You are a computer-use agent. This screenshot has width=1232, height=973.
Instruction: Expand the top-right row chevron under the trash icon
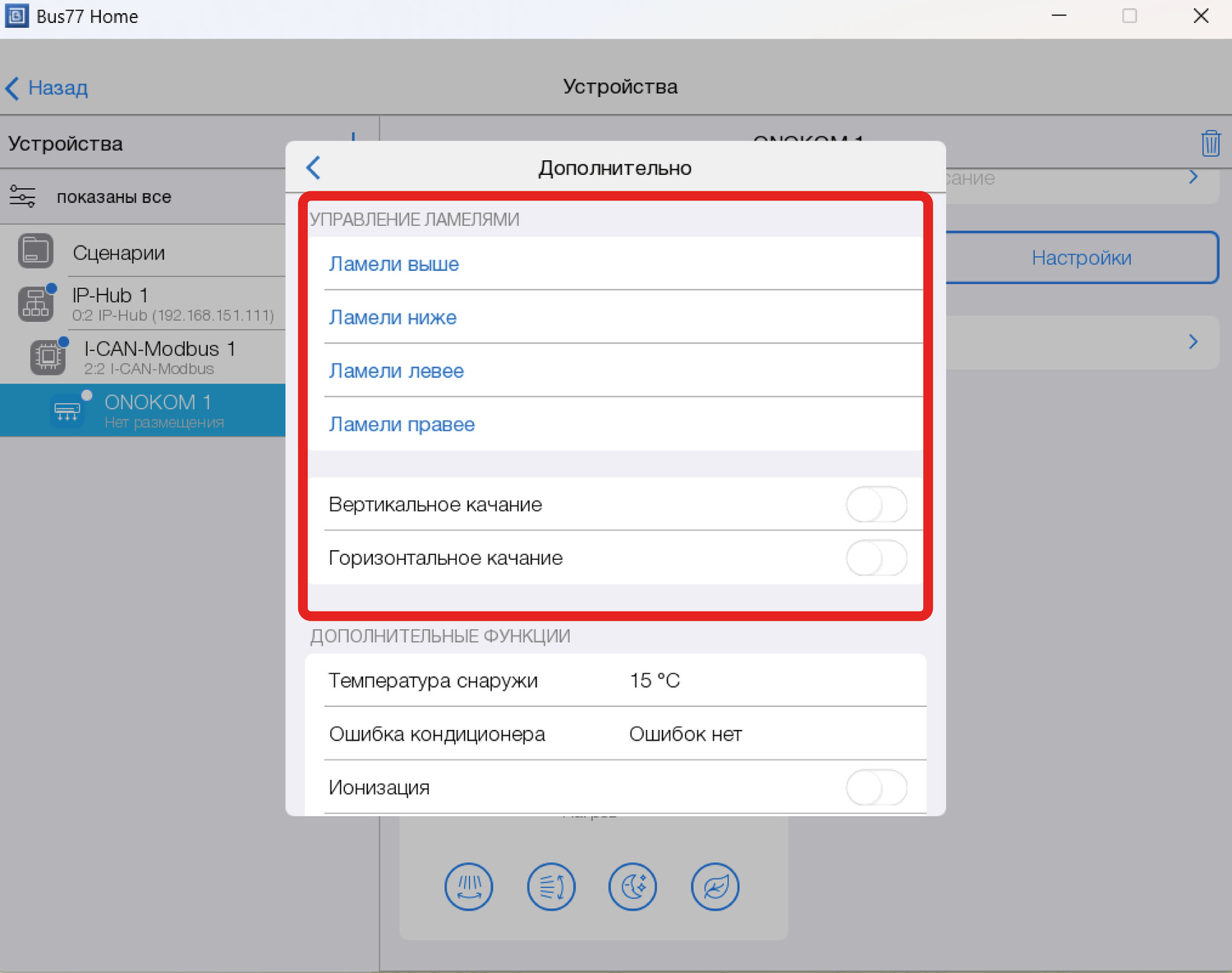click(1193, 177)
